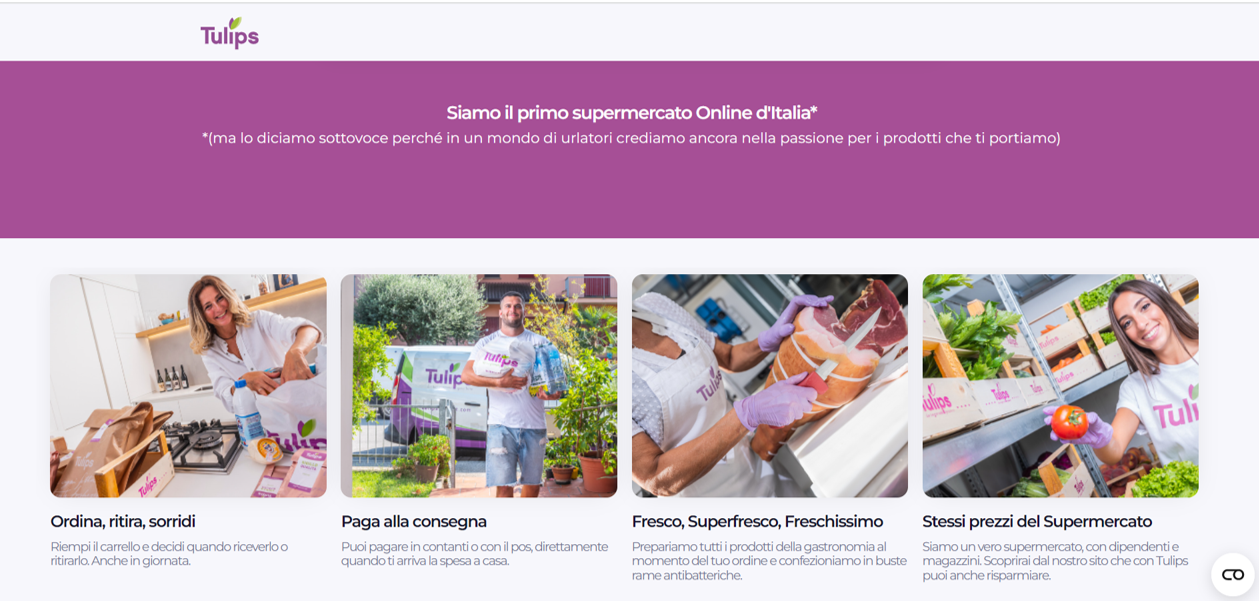Click 'Siamo il primo supermercato Online d'Italia' banner title

point(632,113)
